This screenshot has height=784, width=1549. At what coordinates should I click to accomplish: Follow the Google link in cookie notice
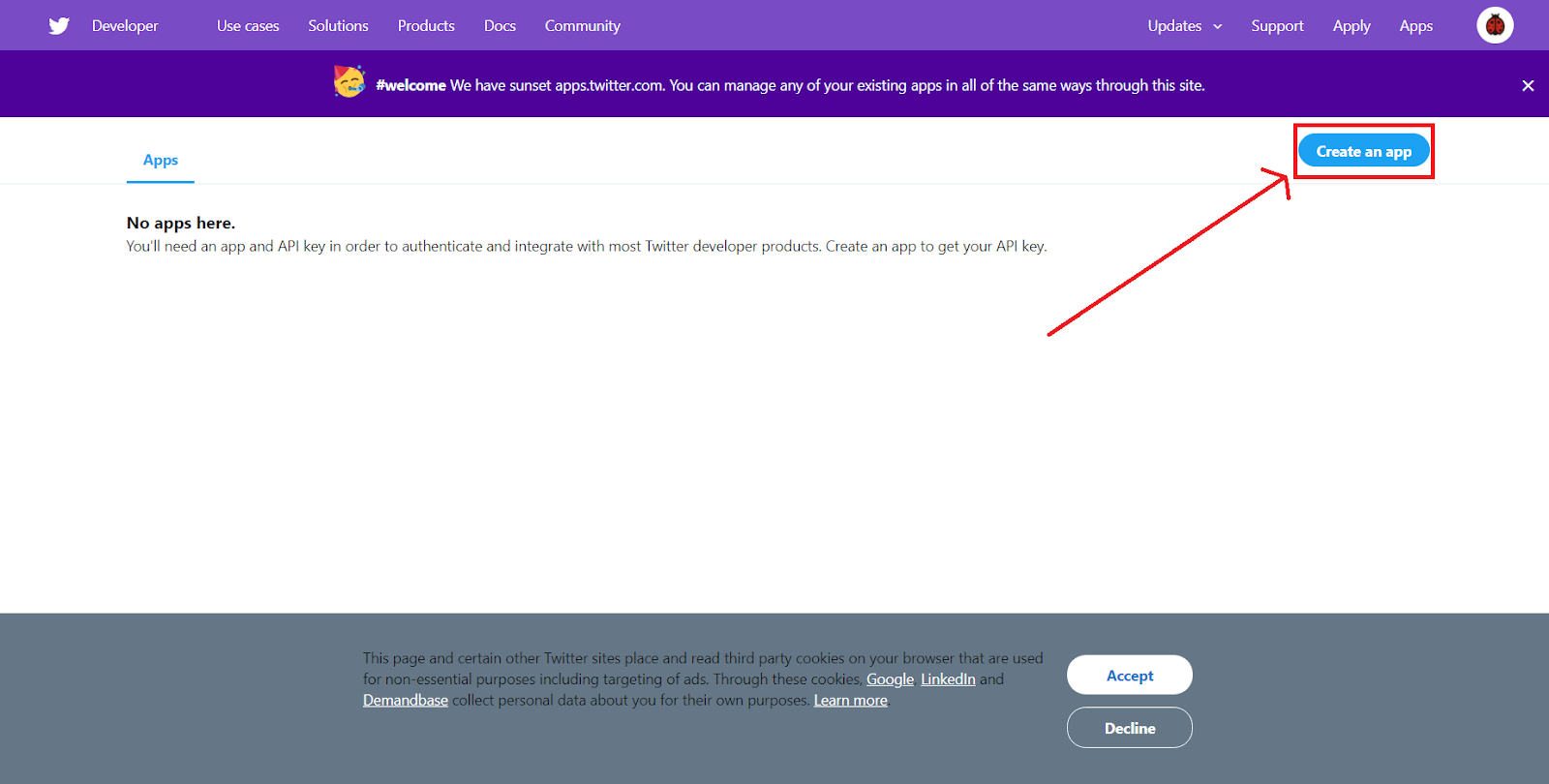(x=890, y=679)
